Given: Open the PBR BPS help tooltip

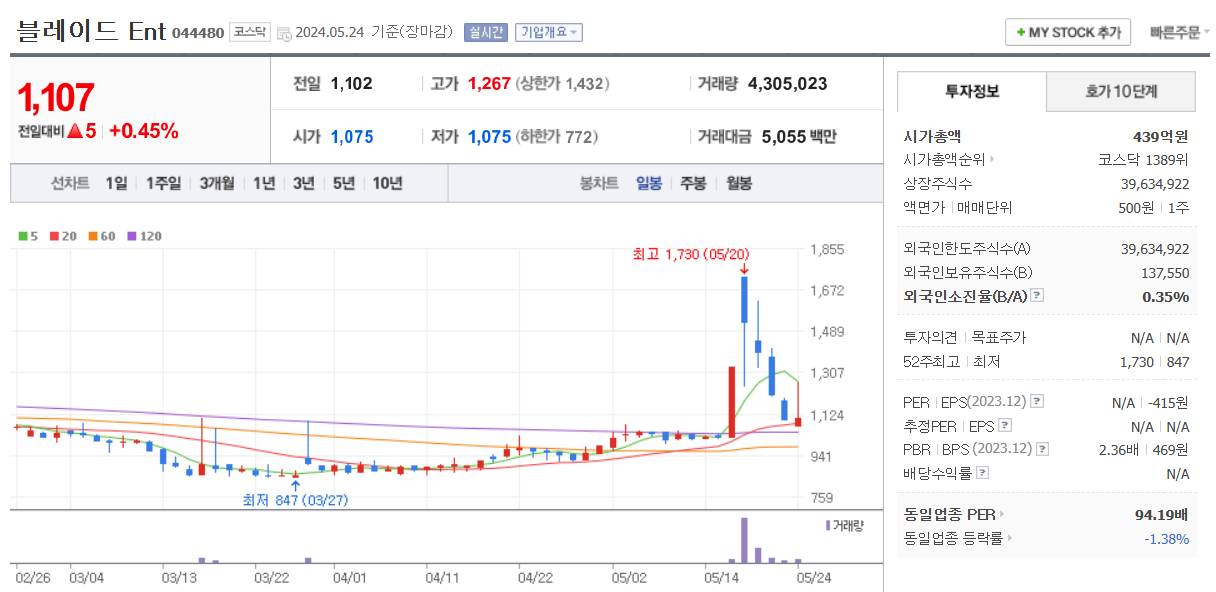Looking at the screenshot, I should tap(1041, 447).
